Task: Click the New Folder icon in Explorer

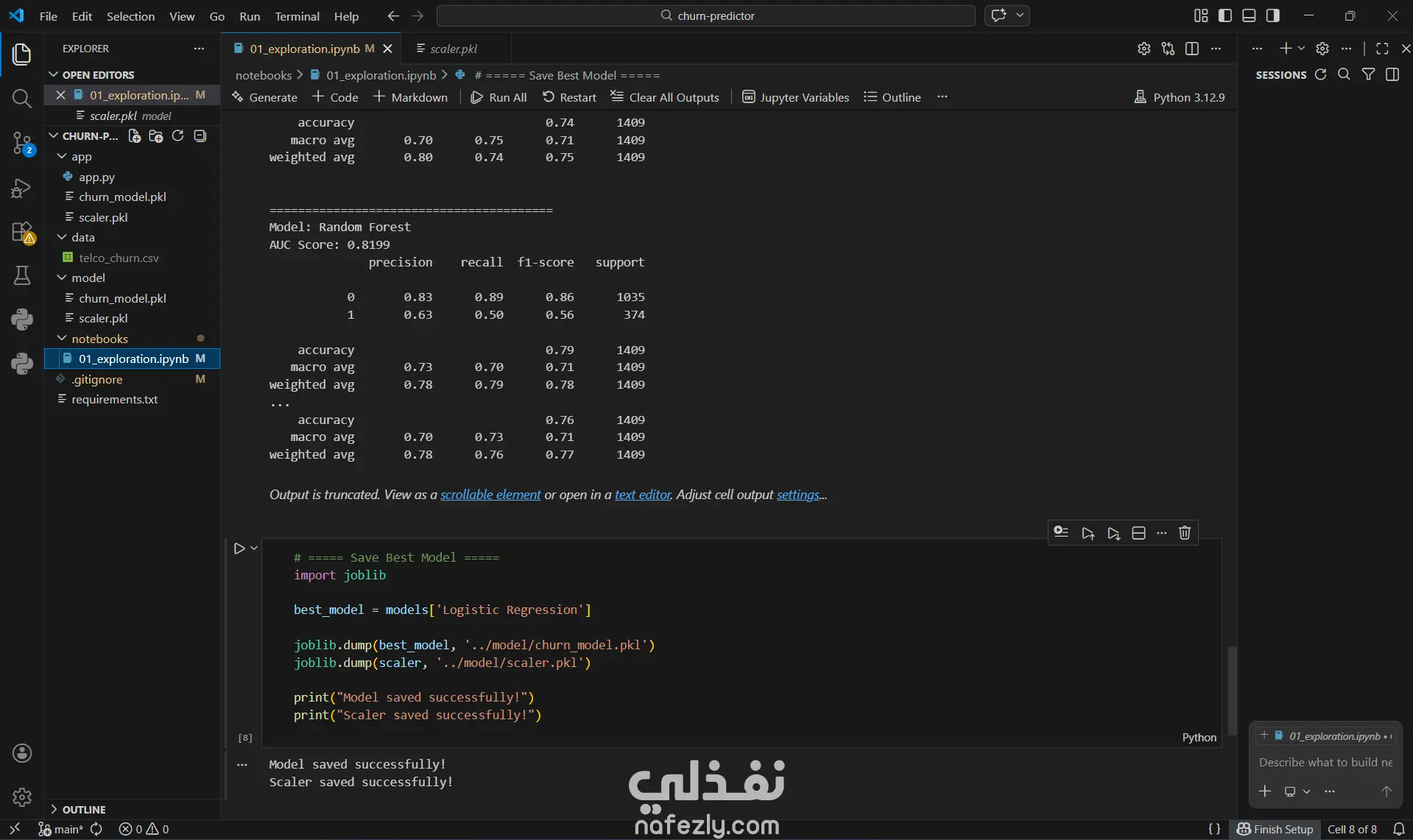Action: 156,136
